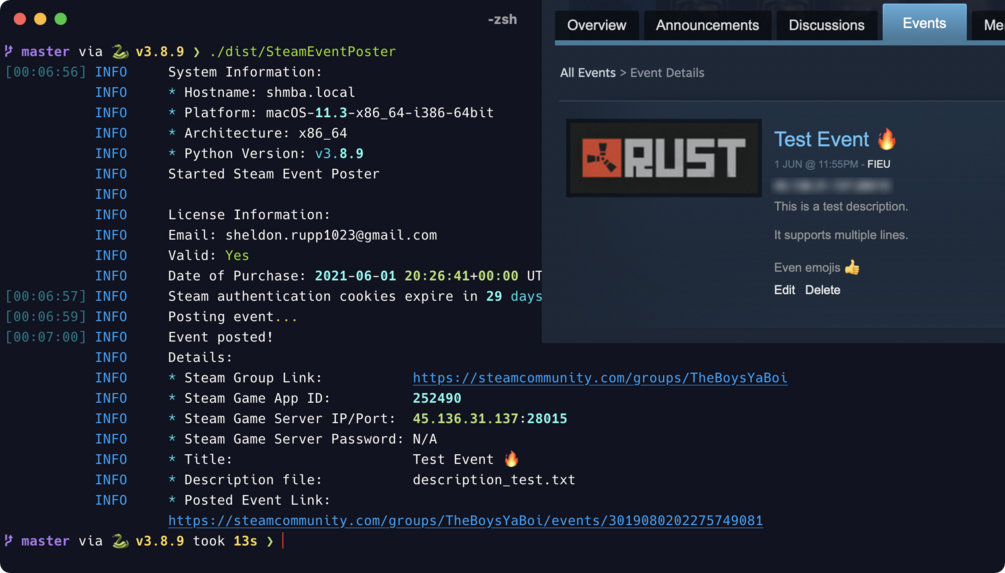The width and height of the screenshot is (1005, 573).
Task: Click 'This is a test description.' text
Action: pos(841,206)
